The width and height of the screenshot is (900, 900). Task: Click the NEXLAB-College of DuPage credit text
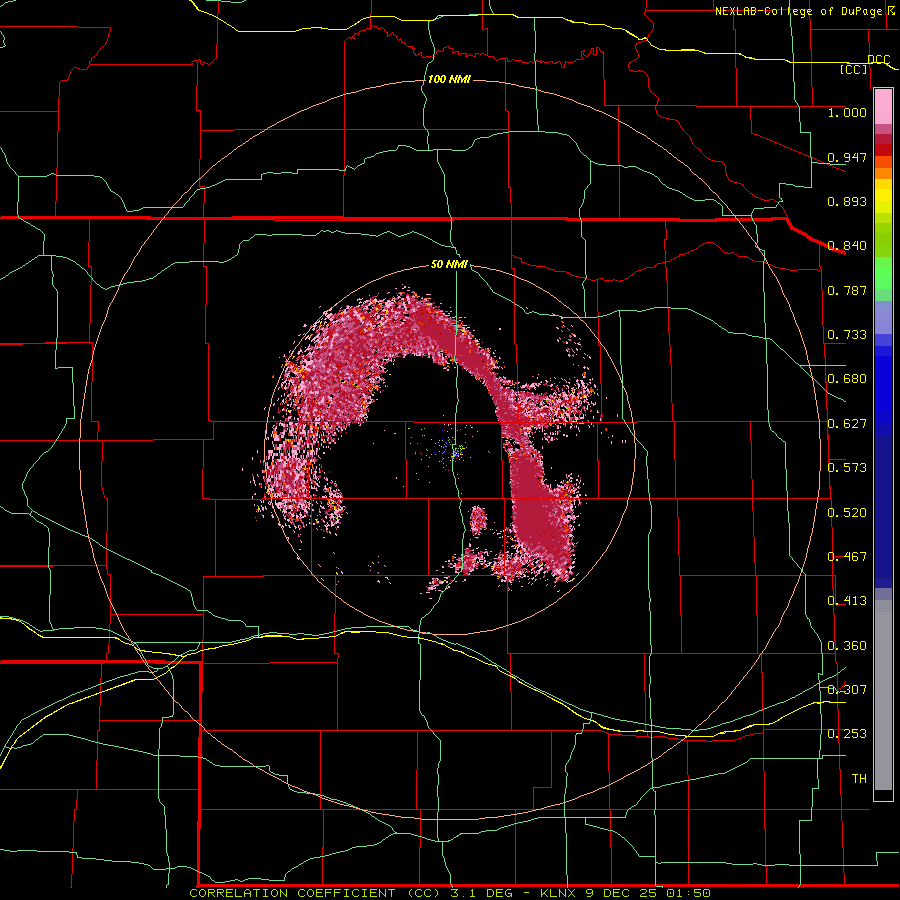click(805, 11)
